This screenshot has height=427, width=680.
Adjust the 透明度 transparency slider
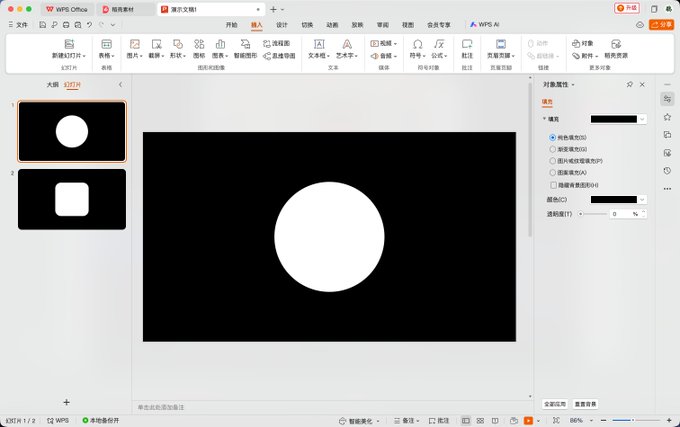point(581,214)
